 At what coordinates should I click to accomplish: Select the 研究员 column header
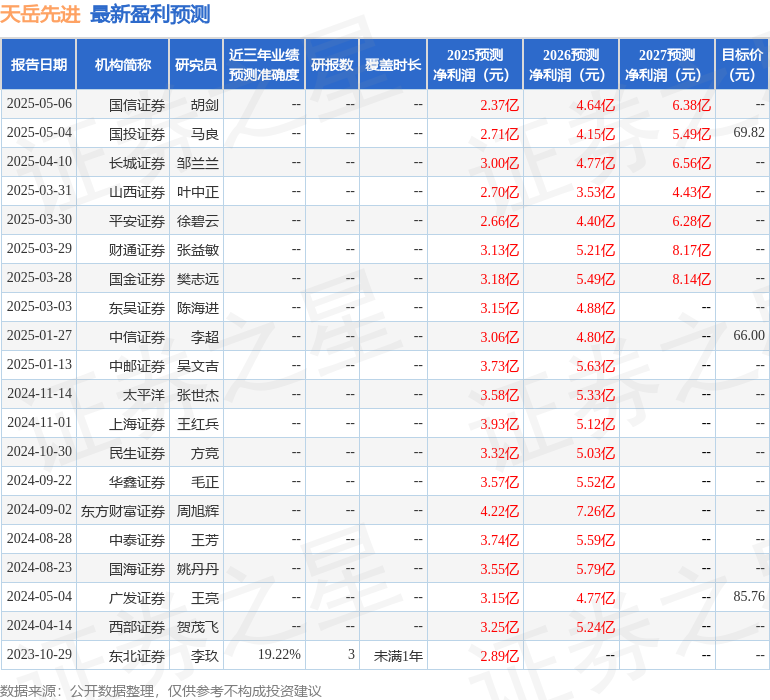(196, 64)
